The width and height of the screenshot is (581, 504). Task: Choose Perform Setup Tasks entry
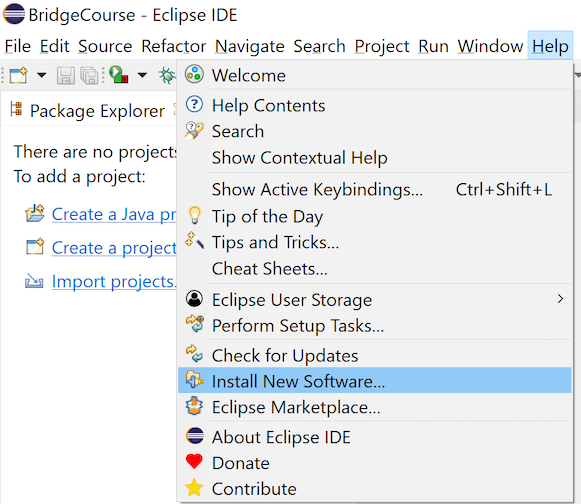375,325
